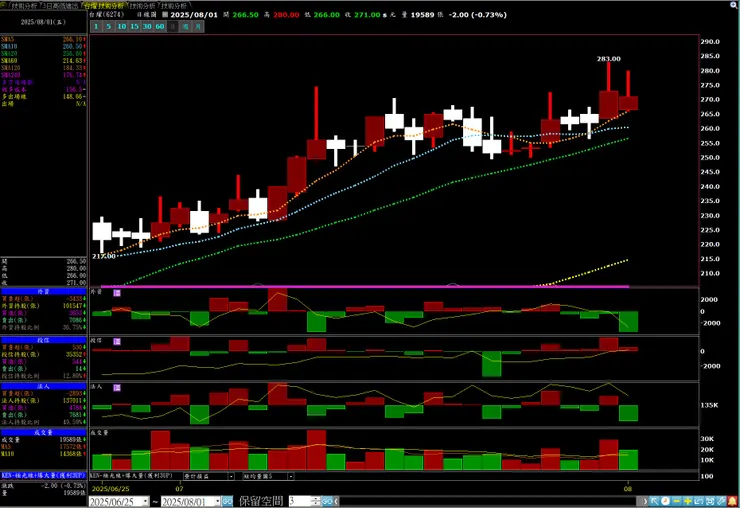
Task: Select the monthly (月) timeframe button
Action: pyautogui.click(x=198, y=26)
